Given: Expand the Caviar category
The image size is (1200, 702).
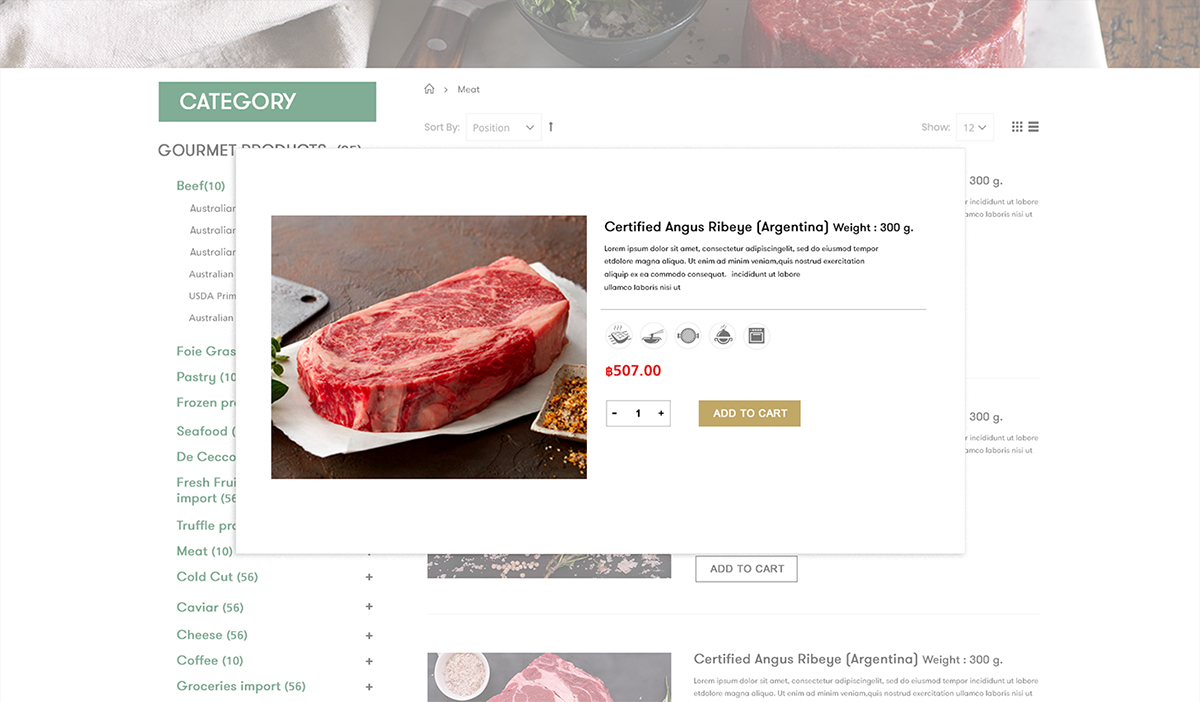Looking at the screenshot, I should (x=369, y=607).
